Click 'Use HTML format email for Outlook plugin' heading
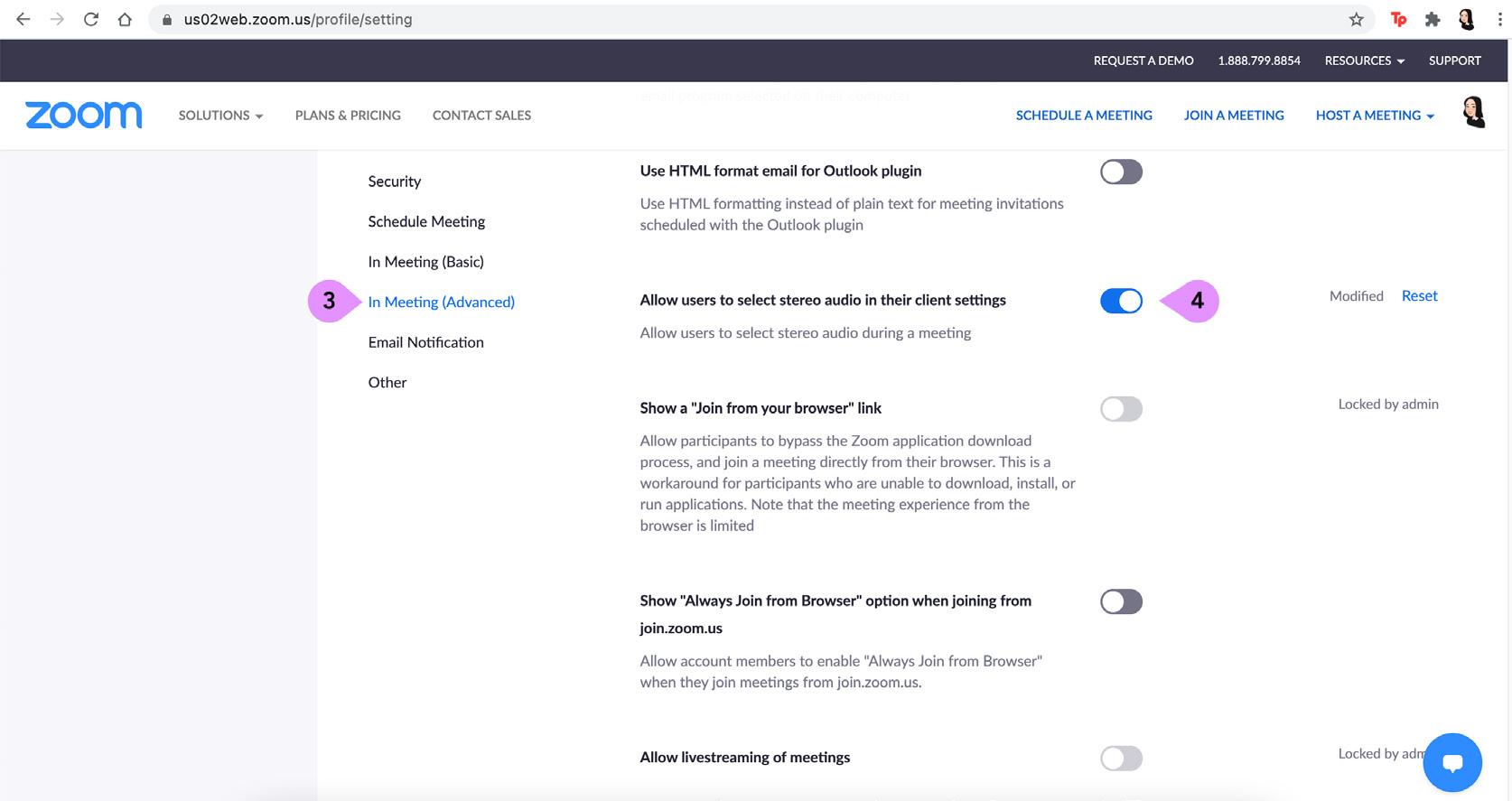 tap(781, 171)
